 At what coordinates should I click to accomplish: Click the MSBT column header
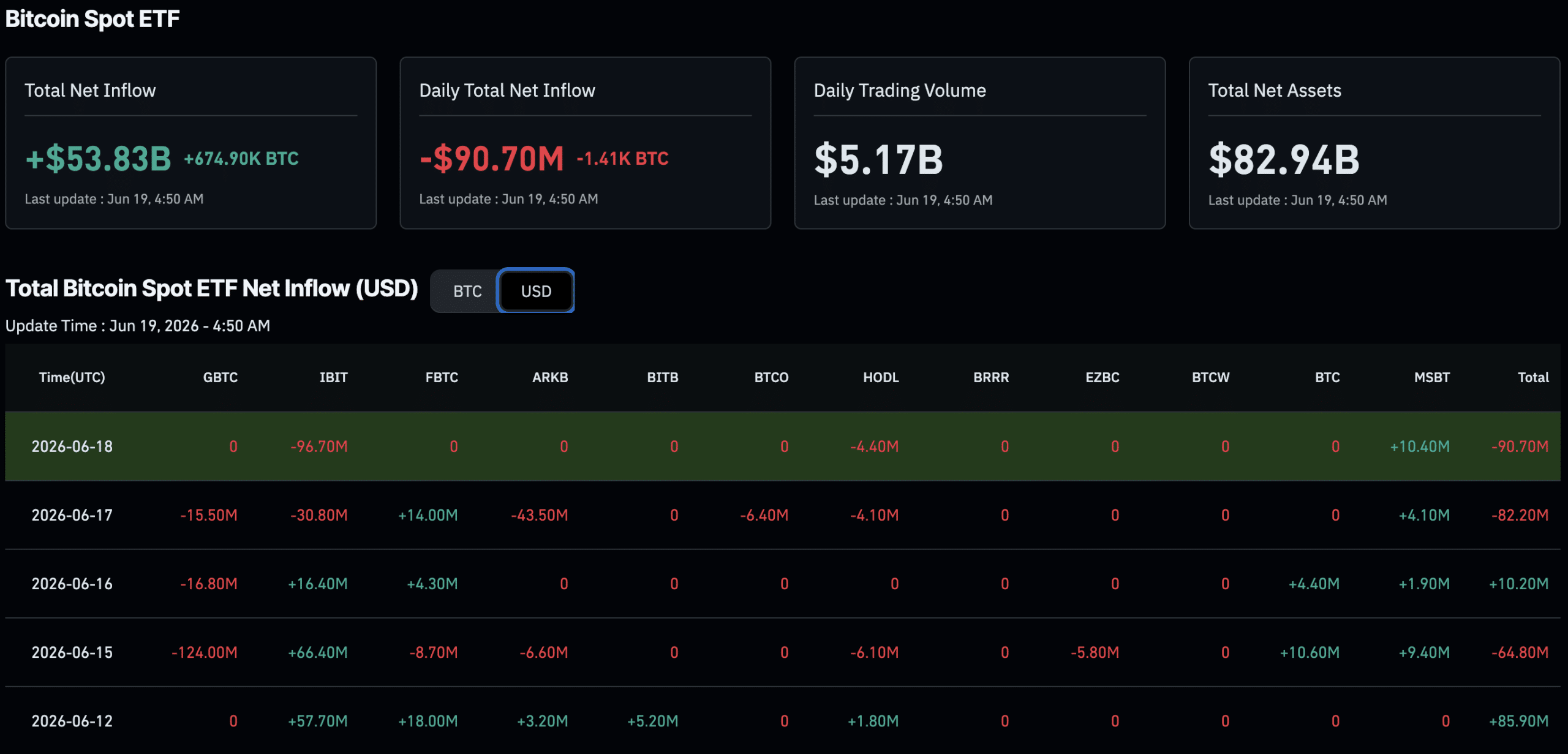click(1432, 377)
